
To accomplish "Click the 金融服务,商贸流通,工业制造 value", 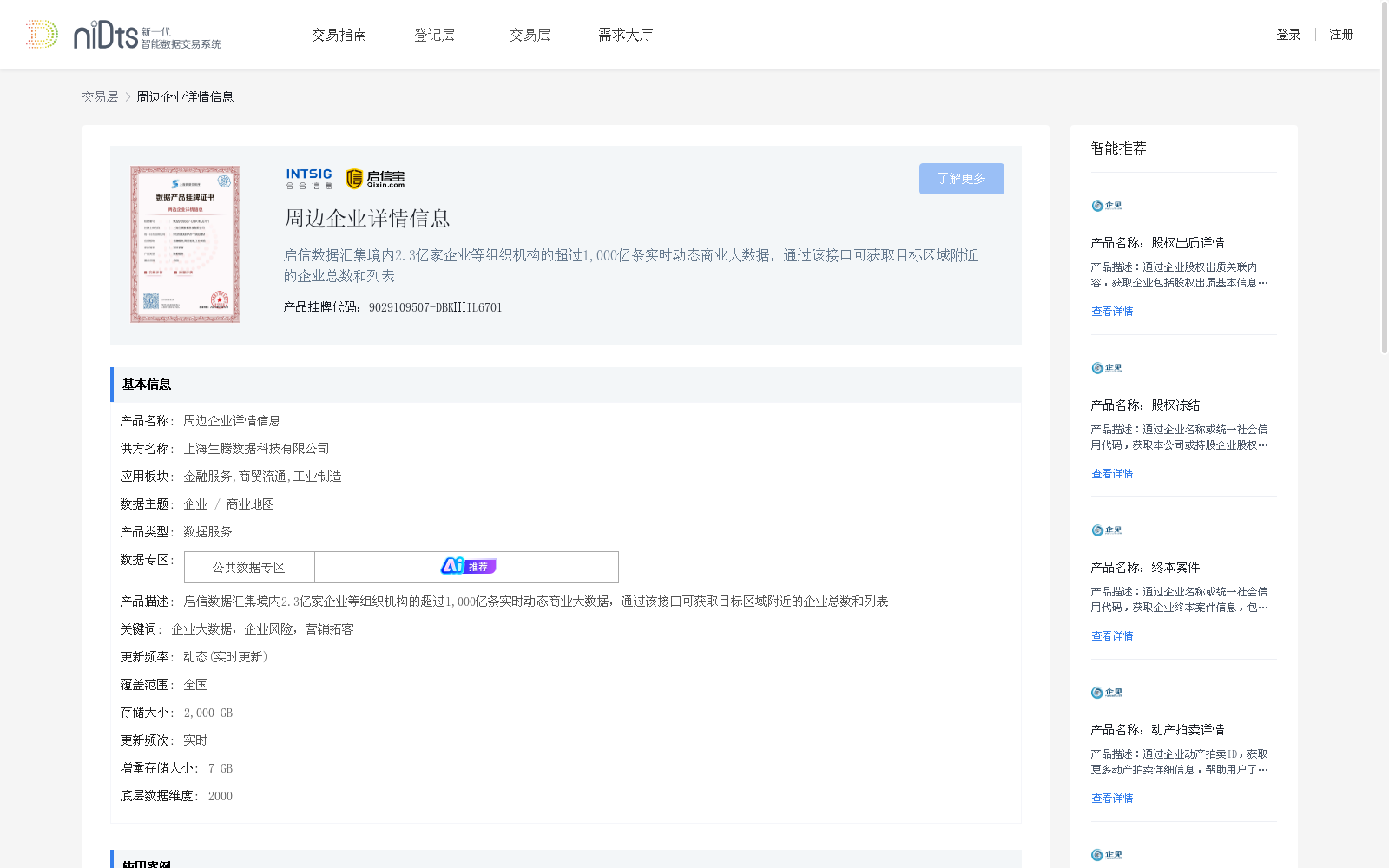I will (x=262, y=477).
